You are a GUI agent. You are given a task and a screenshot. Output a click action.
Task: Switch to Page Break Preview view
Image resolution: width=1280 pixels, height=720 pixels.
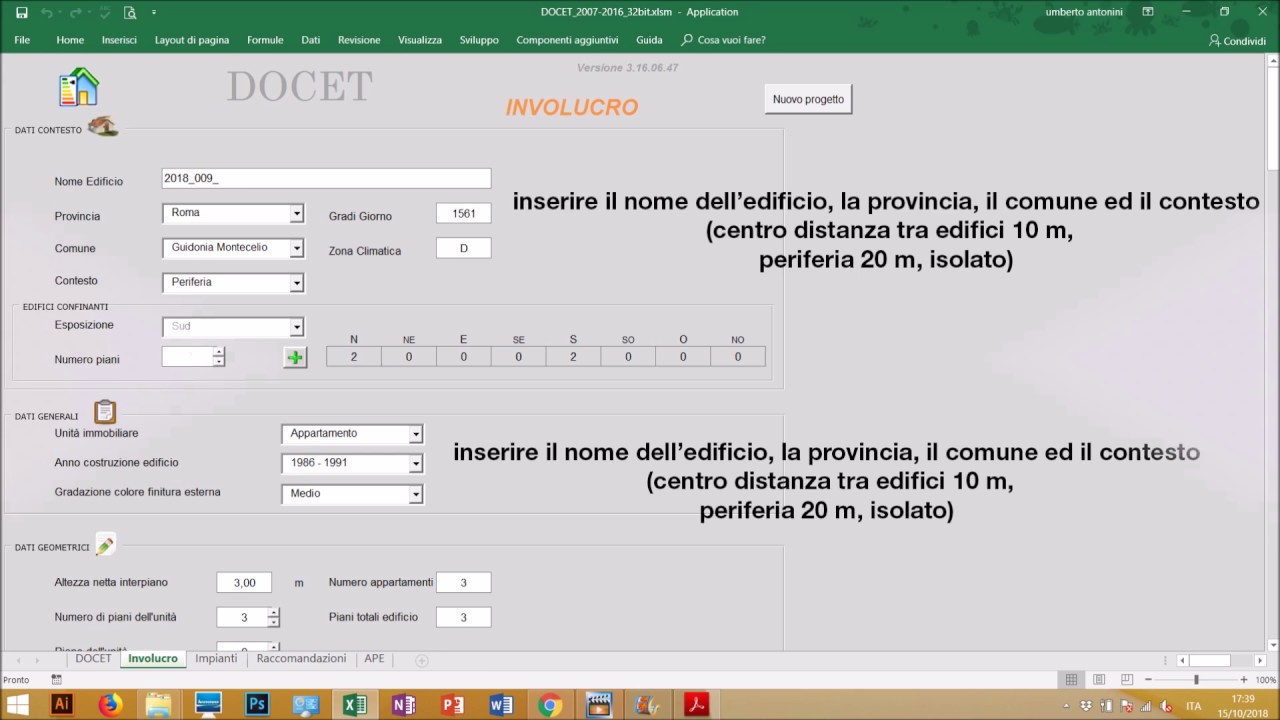[1127, 679]
